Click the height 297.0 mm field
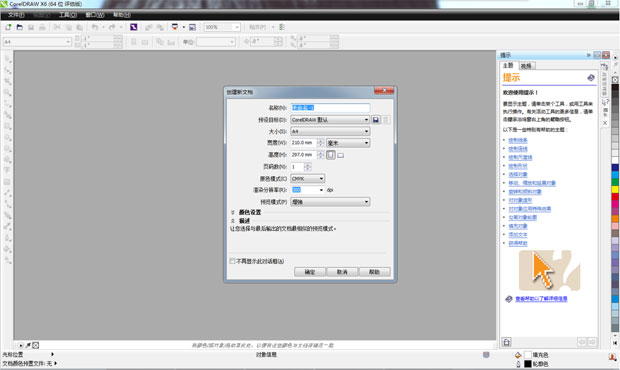This screenshot has width=620, height=370. click(304, 155)
